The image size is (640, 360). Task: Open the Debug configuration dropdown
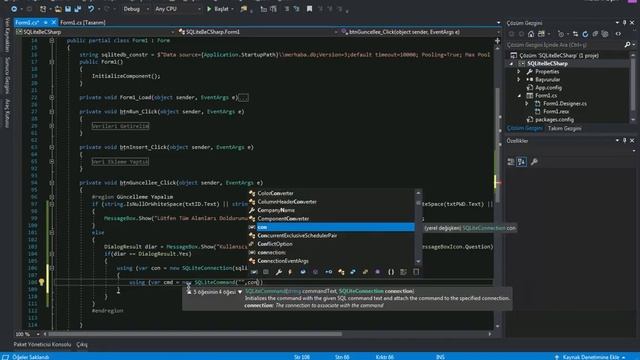coord(136,9)
